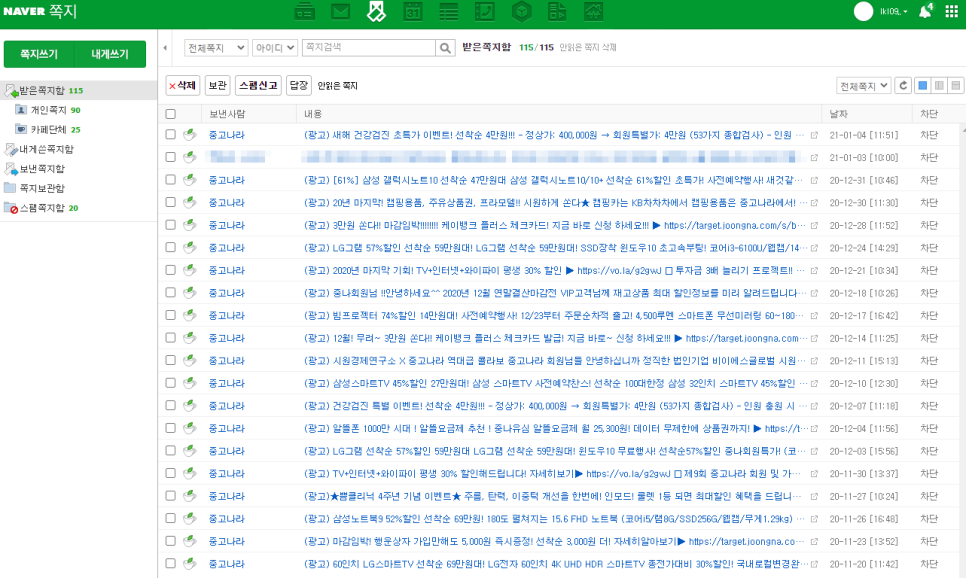966x578 pixels.
Task: Click the 보낸사람 column header
Action: point(227,114)
